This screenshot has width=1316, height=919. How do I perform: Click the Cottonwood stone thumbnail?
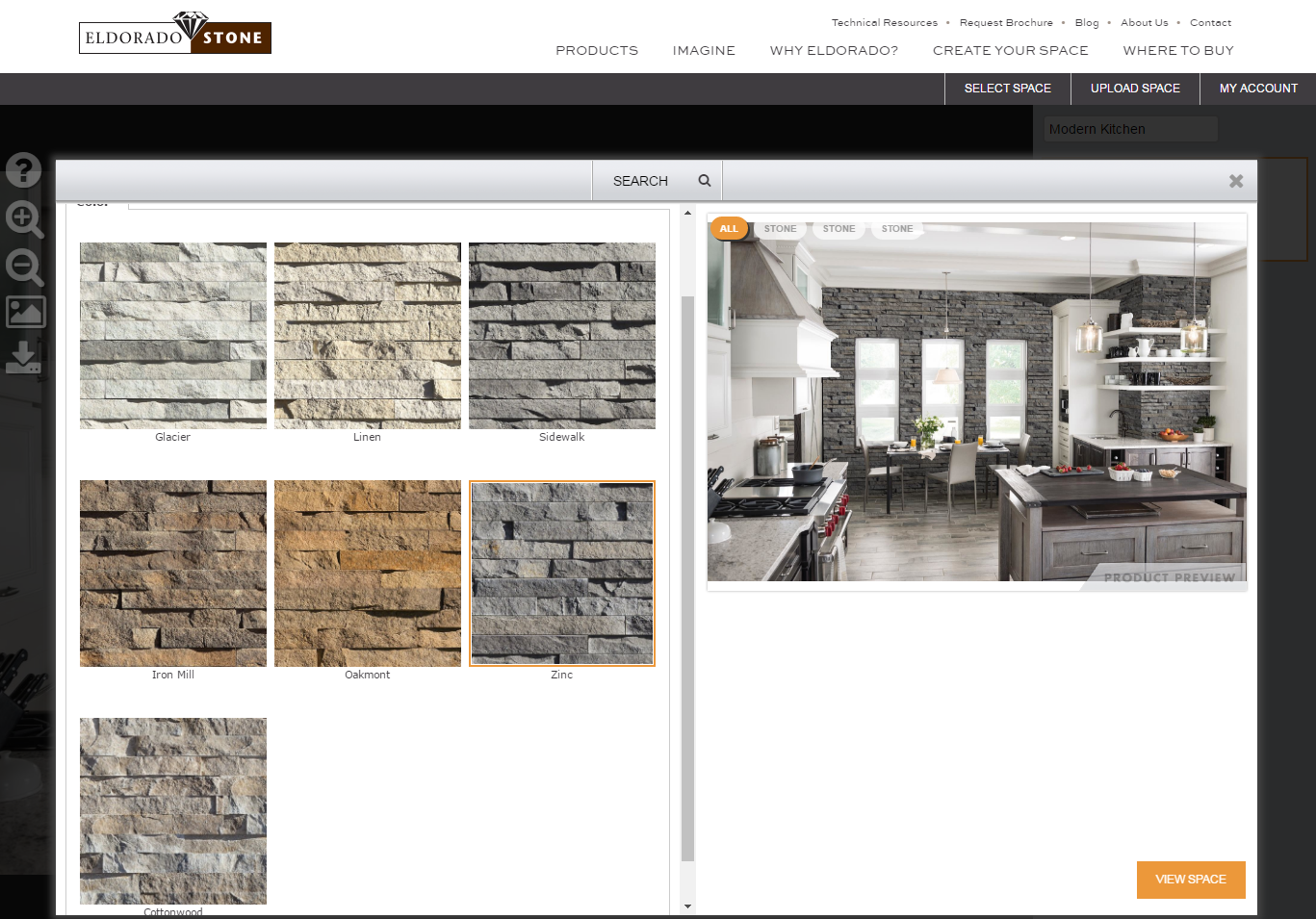pos(172,811)
